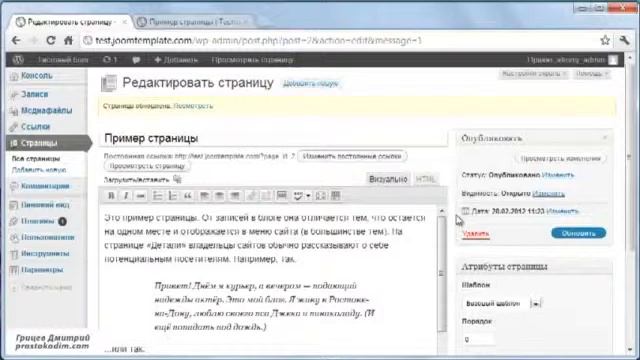The height and width of the screenshot is (360, 640).
Task: Click the unlink icon in editor toolbar
Action: (x=266, y=196)
